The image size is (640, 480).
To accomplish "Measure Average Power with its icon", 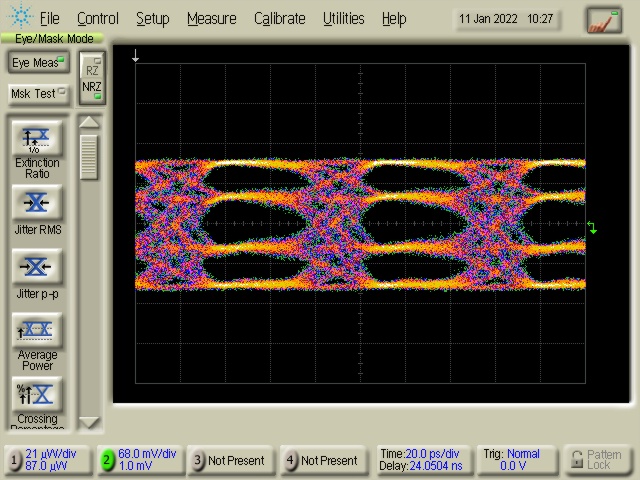I will (x=37, y=330).
